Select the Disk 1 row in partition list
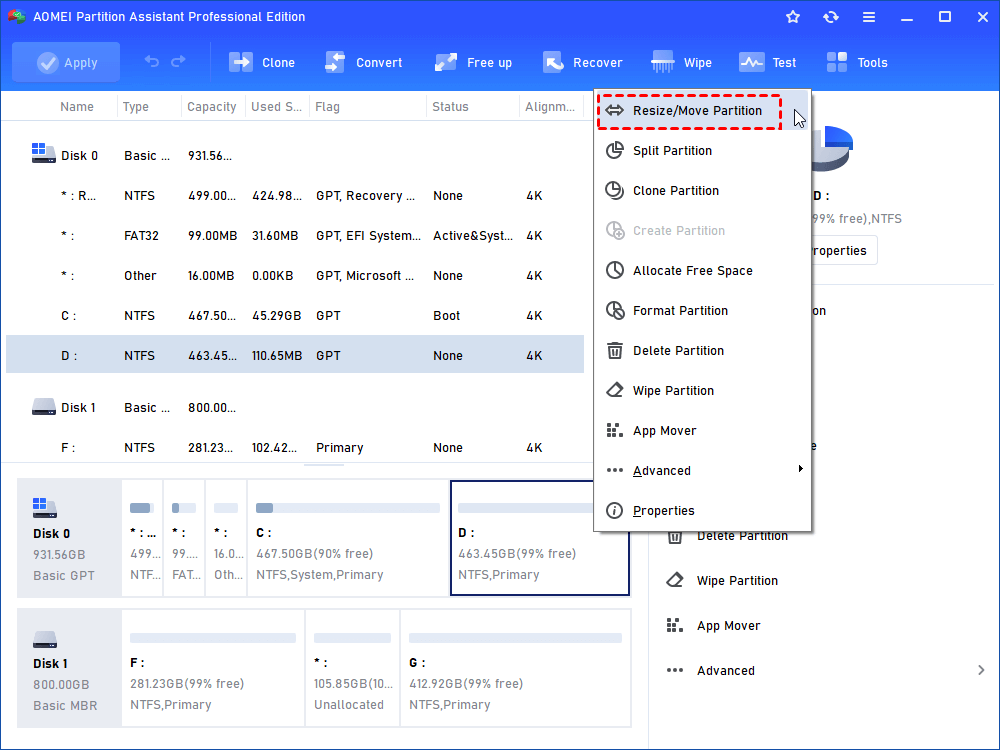 coord(295,408)
